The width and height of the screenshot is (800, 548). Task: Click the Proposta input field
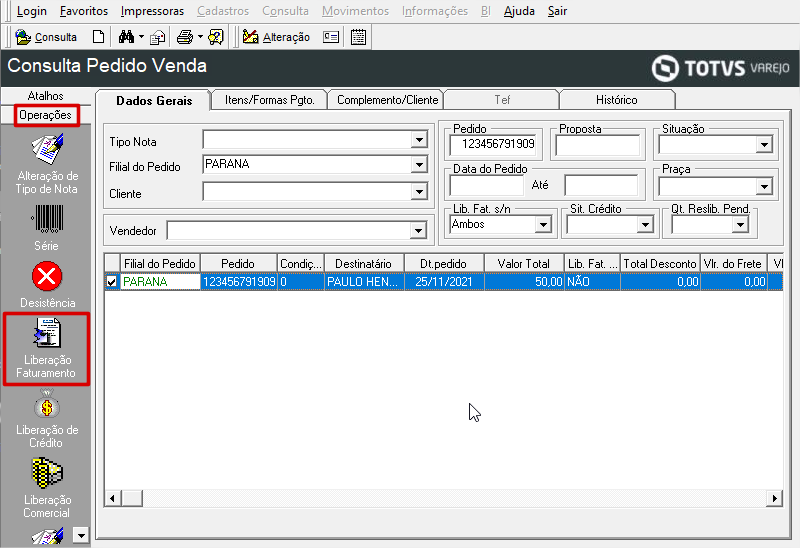(x=597, y=145)
